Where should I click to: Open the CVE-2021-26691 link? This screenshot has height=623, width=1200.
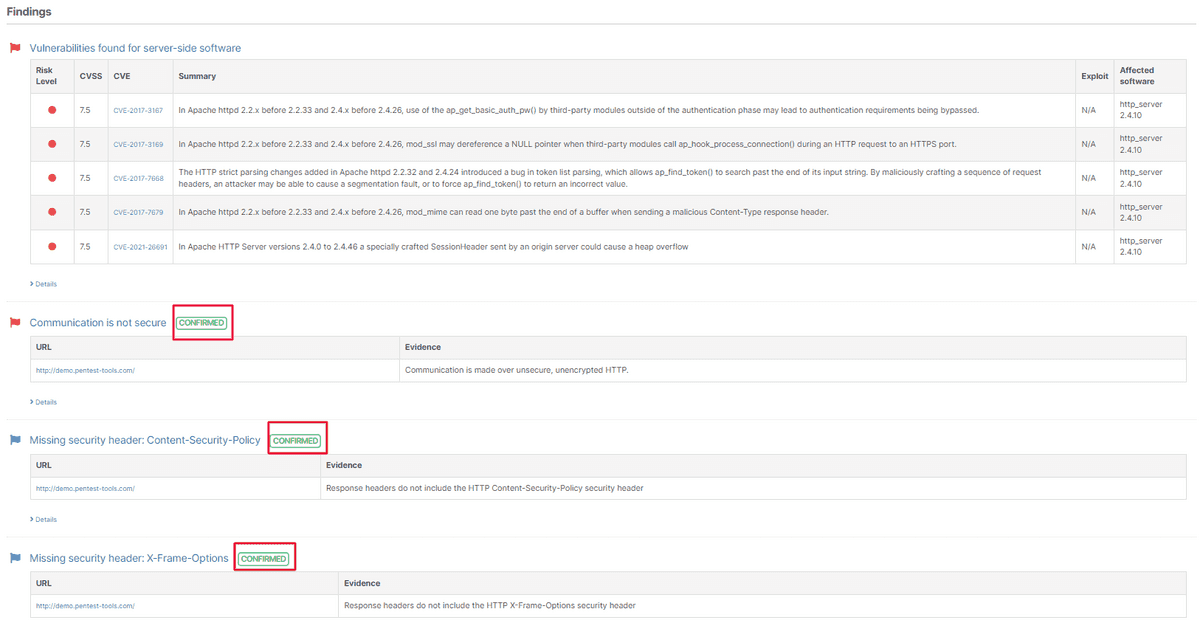tap(140, 246)
